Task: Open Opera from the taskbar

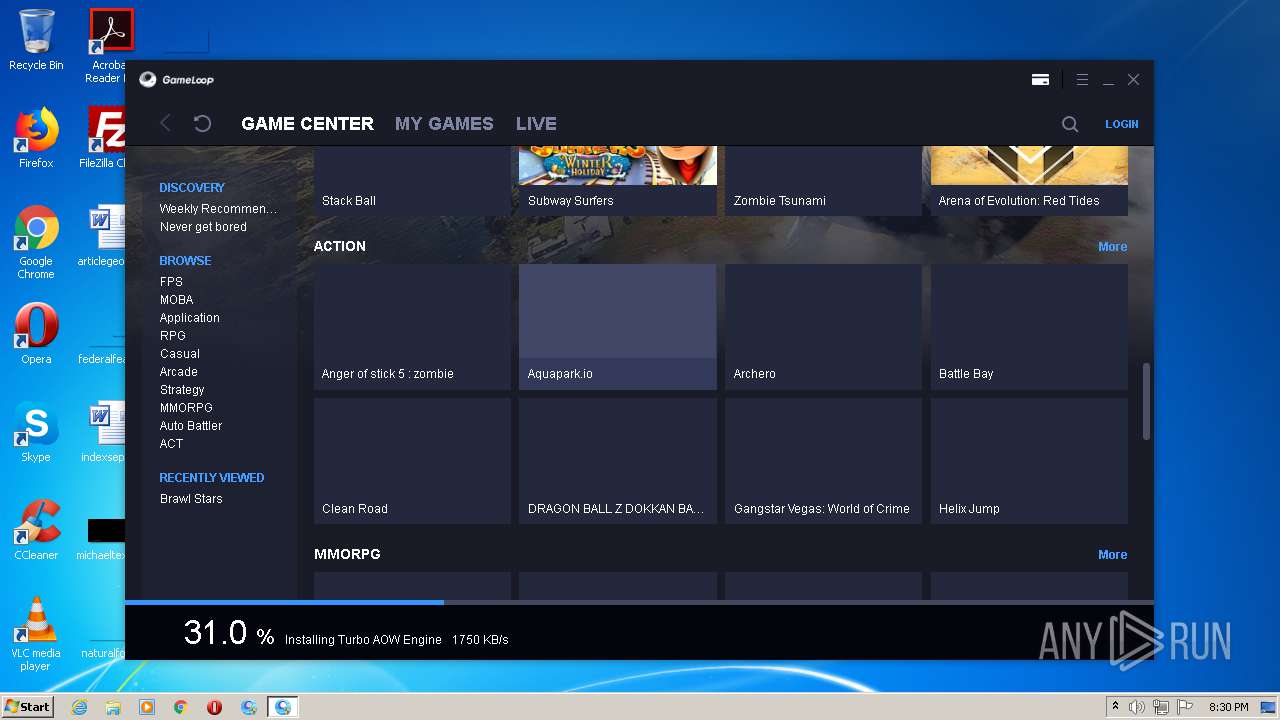Action: pos(214,707)
